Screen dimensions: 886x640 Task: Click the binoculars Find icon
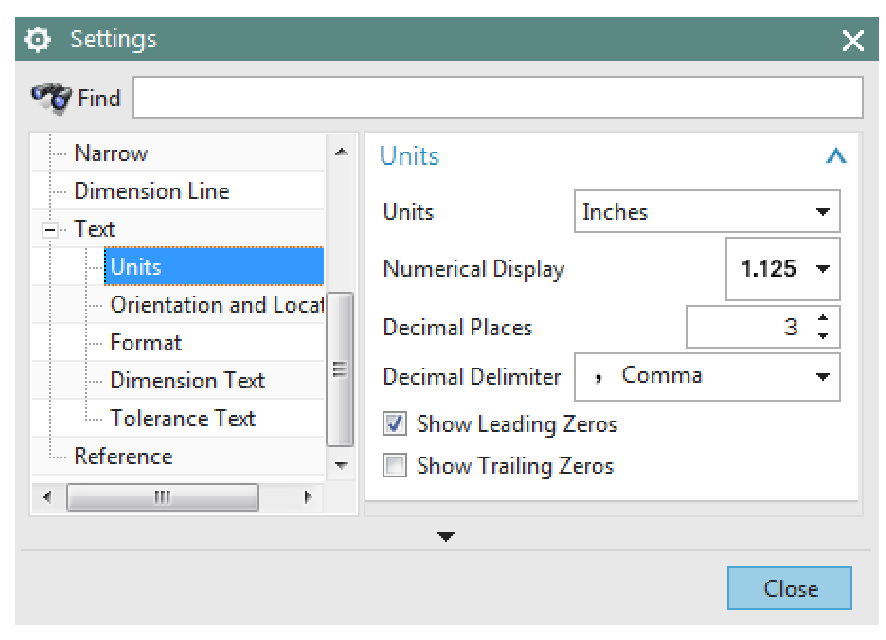tap(51, 98)
